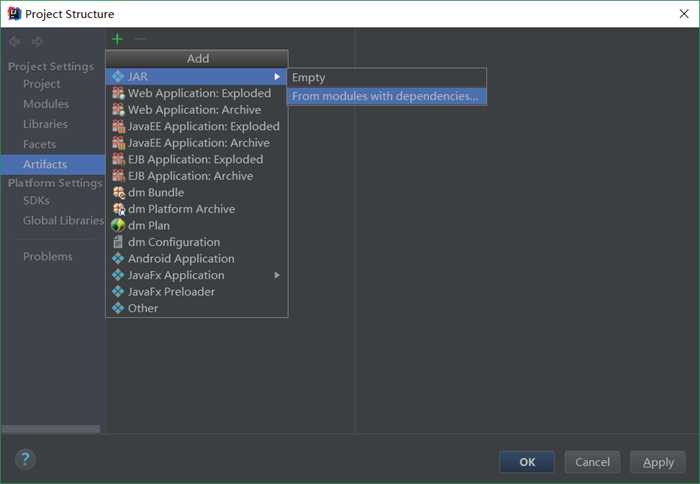Select Other from the Add menu
The image size is (700, 484).
click(196, 308)
